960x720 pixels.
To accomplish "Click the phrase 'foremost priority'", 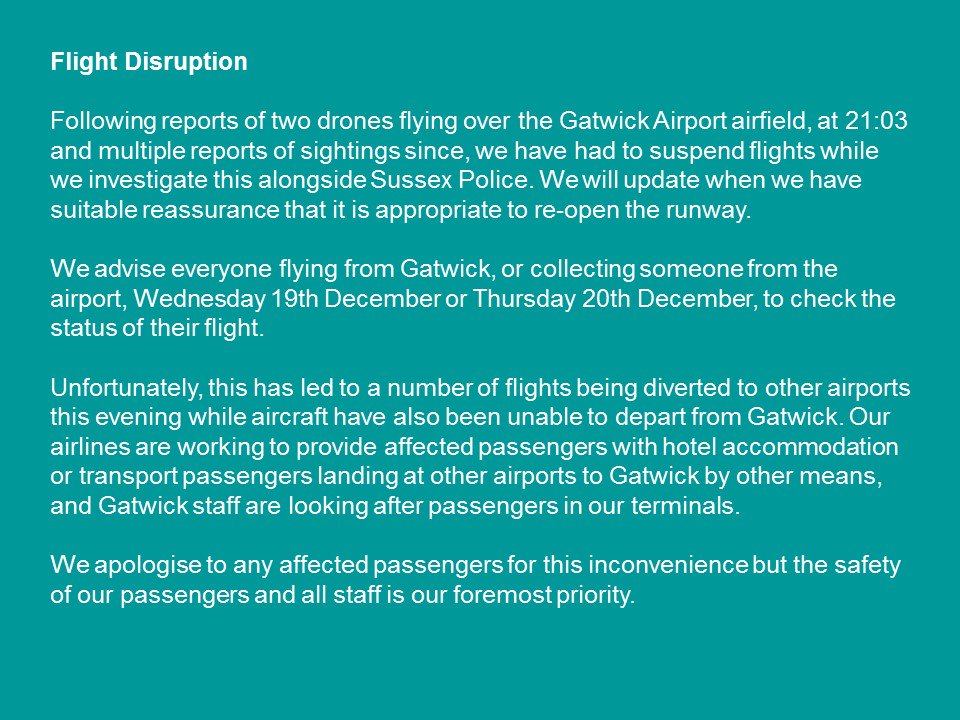I will (x=542, y=595).
